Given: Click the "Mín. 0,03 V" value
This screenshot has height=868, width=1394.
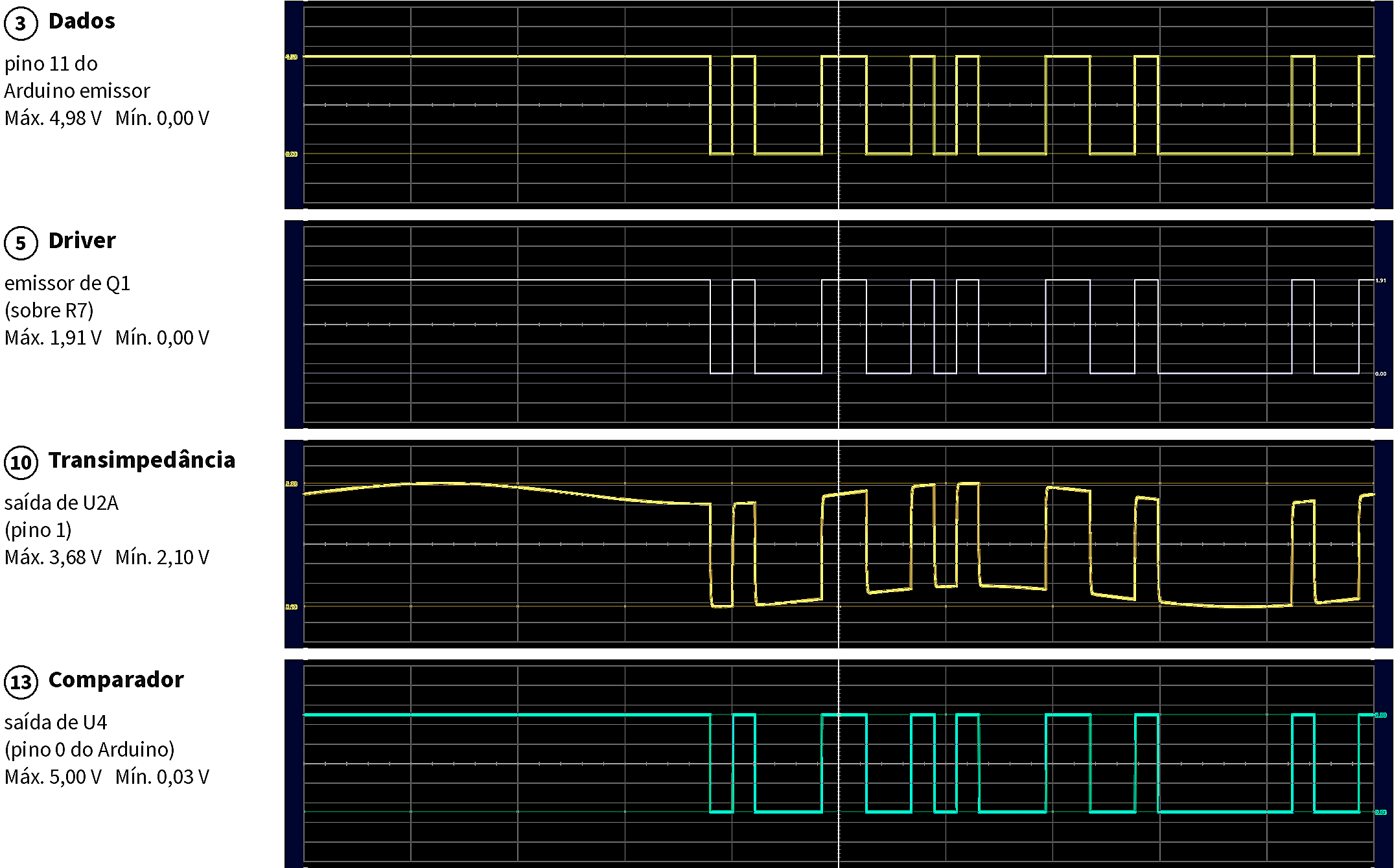Looking at the screenshot, I should coord(162,777).
